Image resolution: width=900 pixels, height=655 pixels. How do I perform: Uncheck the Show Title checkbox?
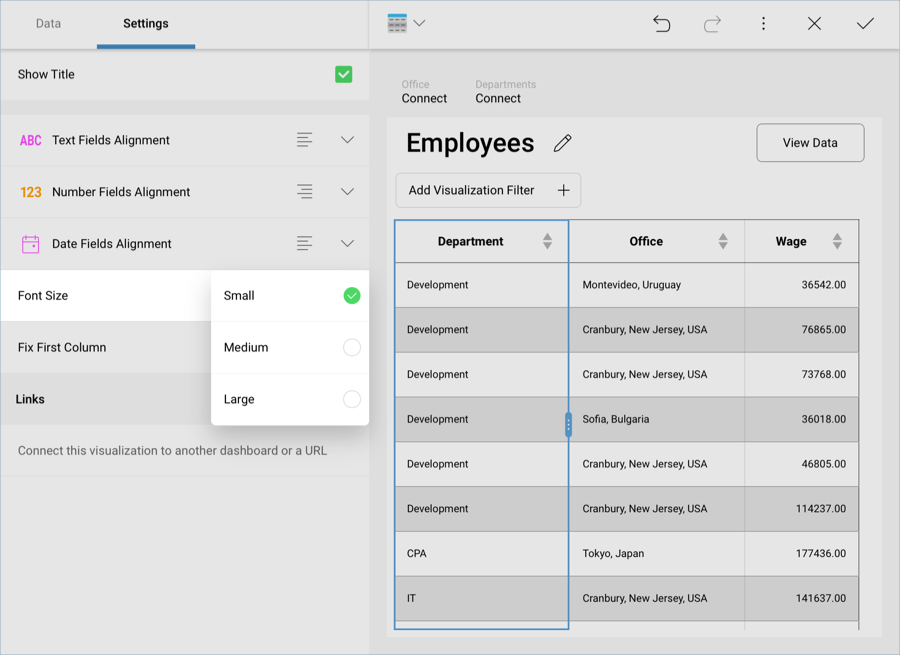point(343,74)
